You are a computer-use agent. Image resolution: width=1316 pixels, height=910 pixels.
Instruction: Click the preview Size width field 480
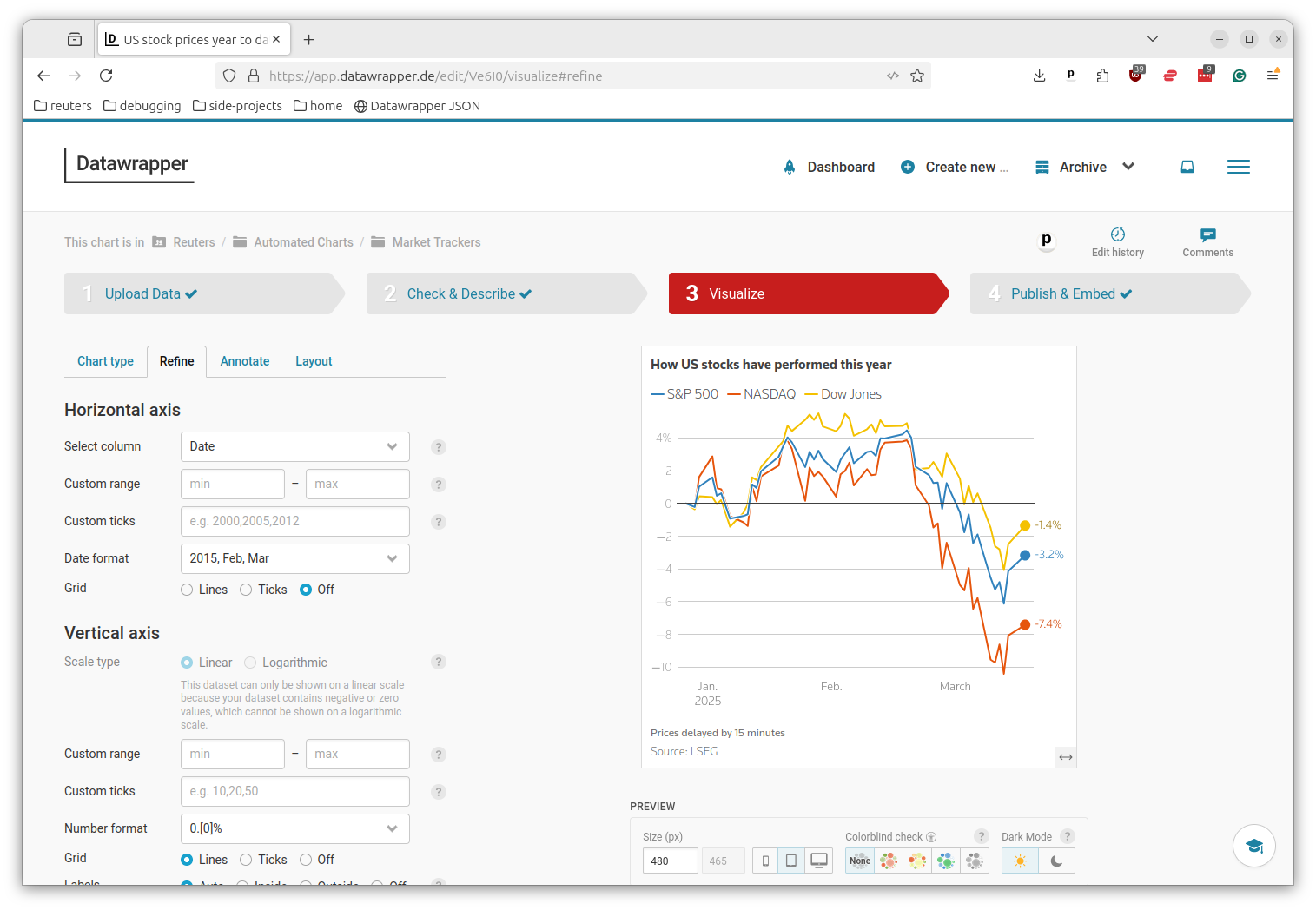[670, 861]
